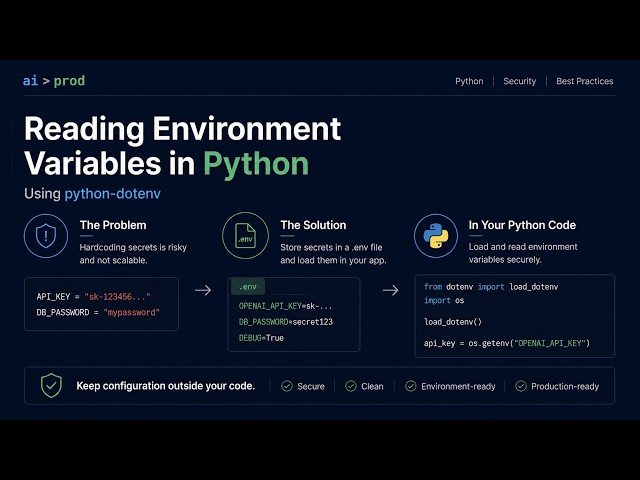Open the Python nav item
This screenshot has height=480, width=640.
coord(469,81)
